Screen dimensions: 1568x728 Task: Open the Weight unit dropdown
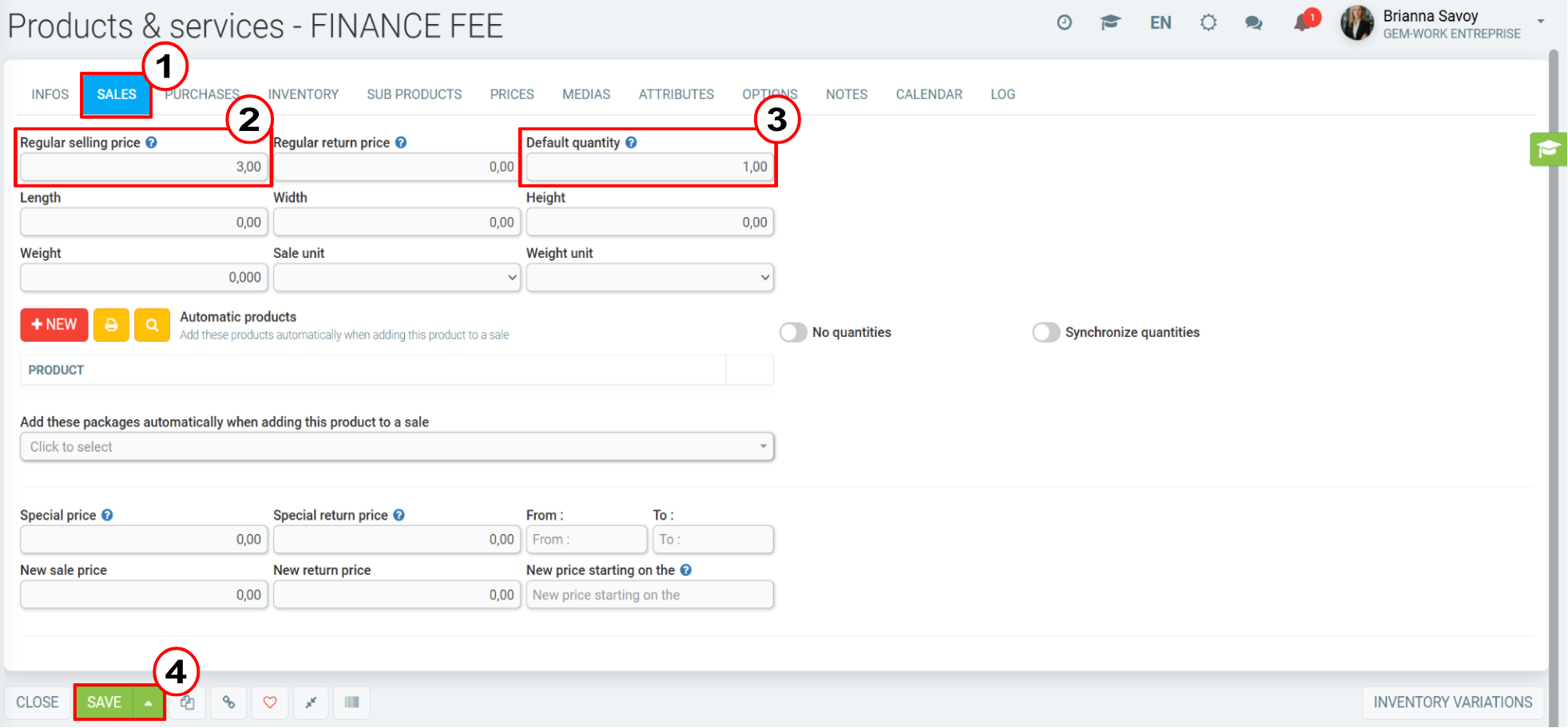pos(650,278)
